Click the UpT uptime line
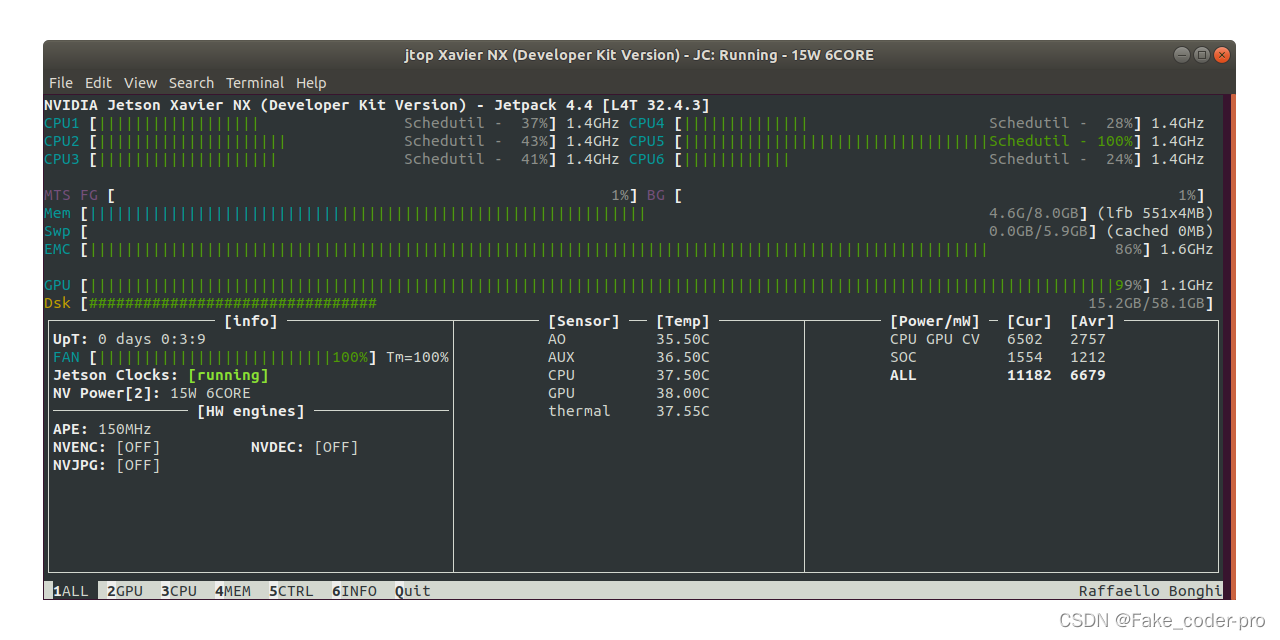The image size is (1280, 640). tap(129, 339)
